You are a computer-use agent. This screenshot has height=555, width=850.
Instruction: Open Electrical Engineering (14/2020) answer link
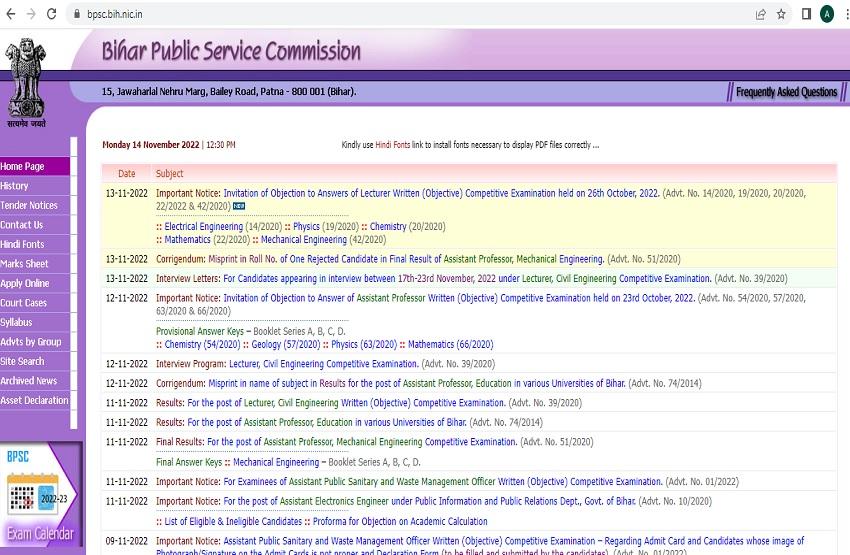pos(203,227)
